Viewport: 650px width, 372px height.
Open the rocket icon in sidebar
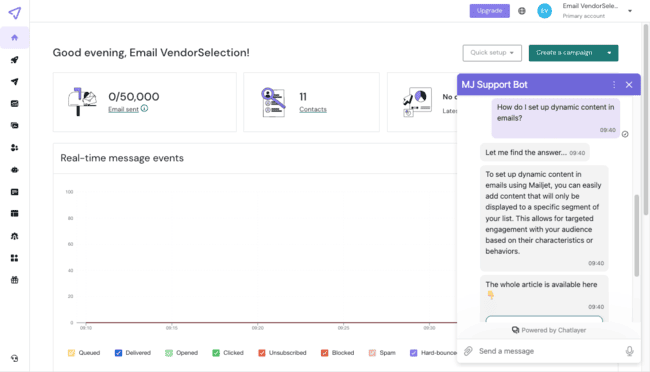point(15,60)
